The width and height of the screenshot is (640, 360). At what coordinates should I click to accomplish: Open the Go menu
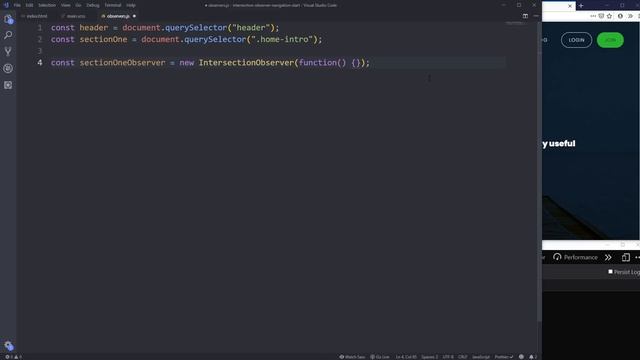[x=78, y=5]
